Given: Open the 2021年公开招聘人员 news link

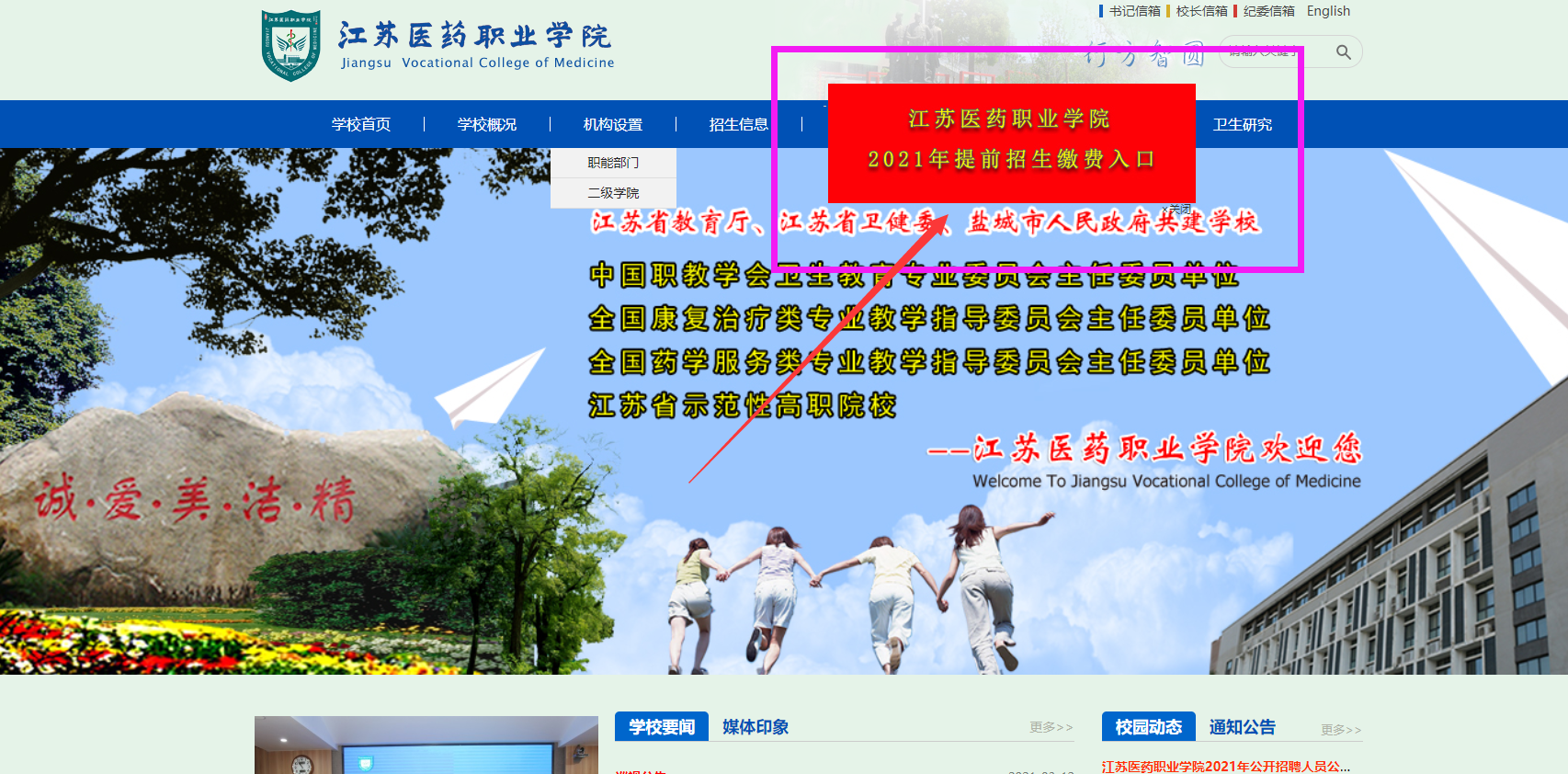Looking at the screenshot, I should click(1226, 766).
